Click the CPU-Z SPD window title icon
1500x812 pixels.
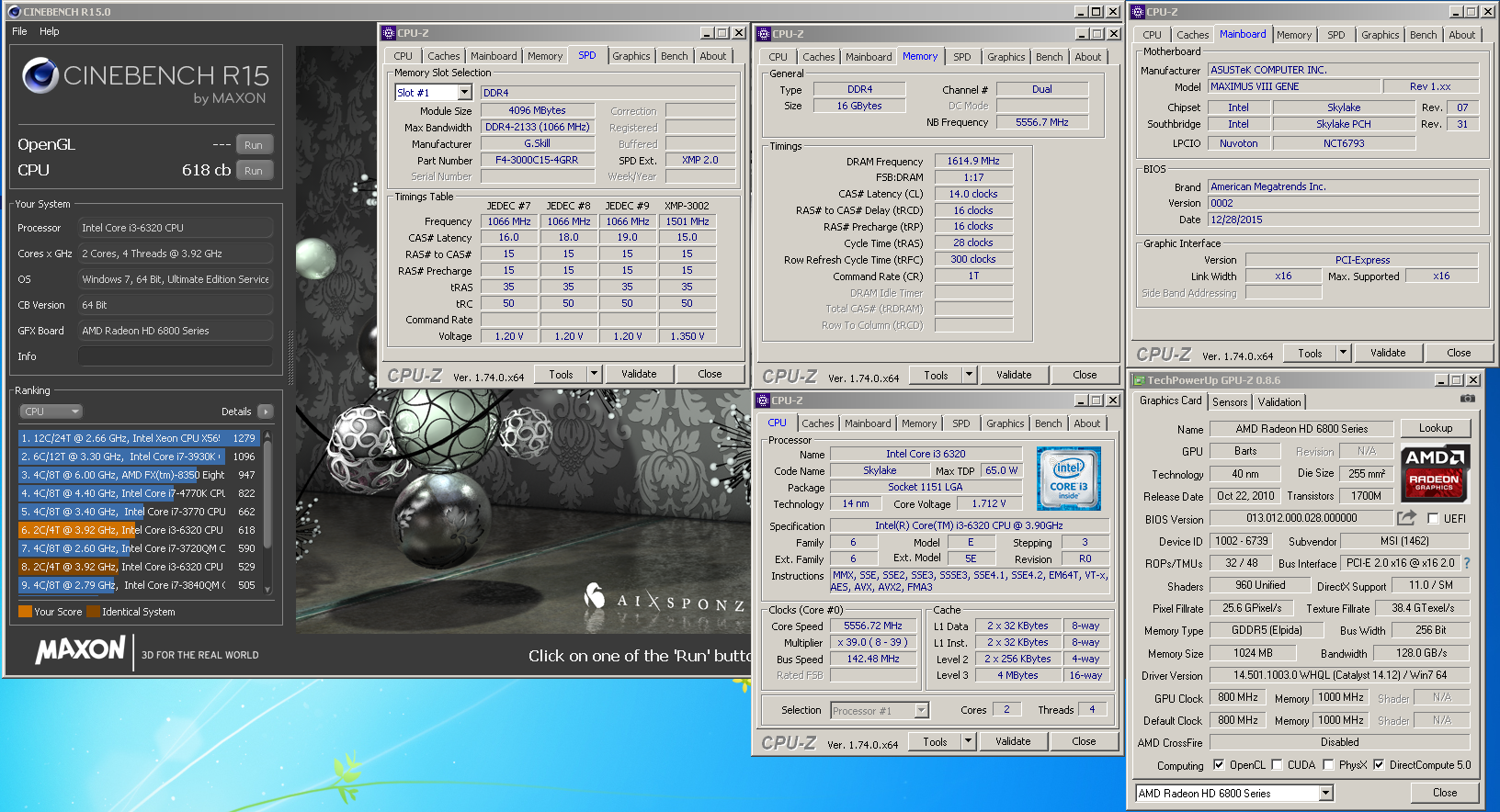pyautogui.click(x=389, y=33)
